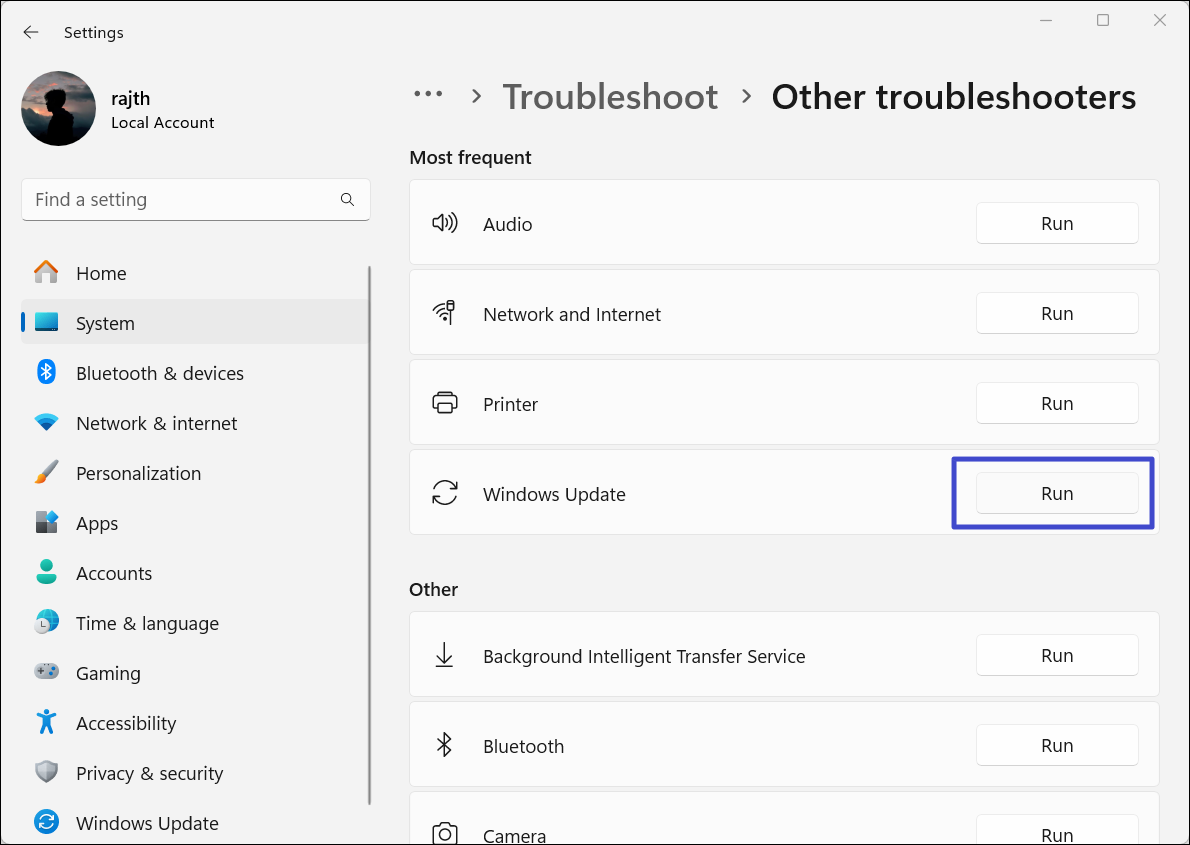The image size is (1190, 845).
Task: Click the Gaming controller icon
Action: pyautogui.click(x=46, y=673)
